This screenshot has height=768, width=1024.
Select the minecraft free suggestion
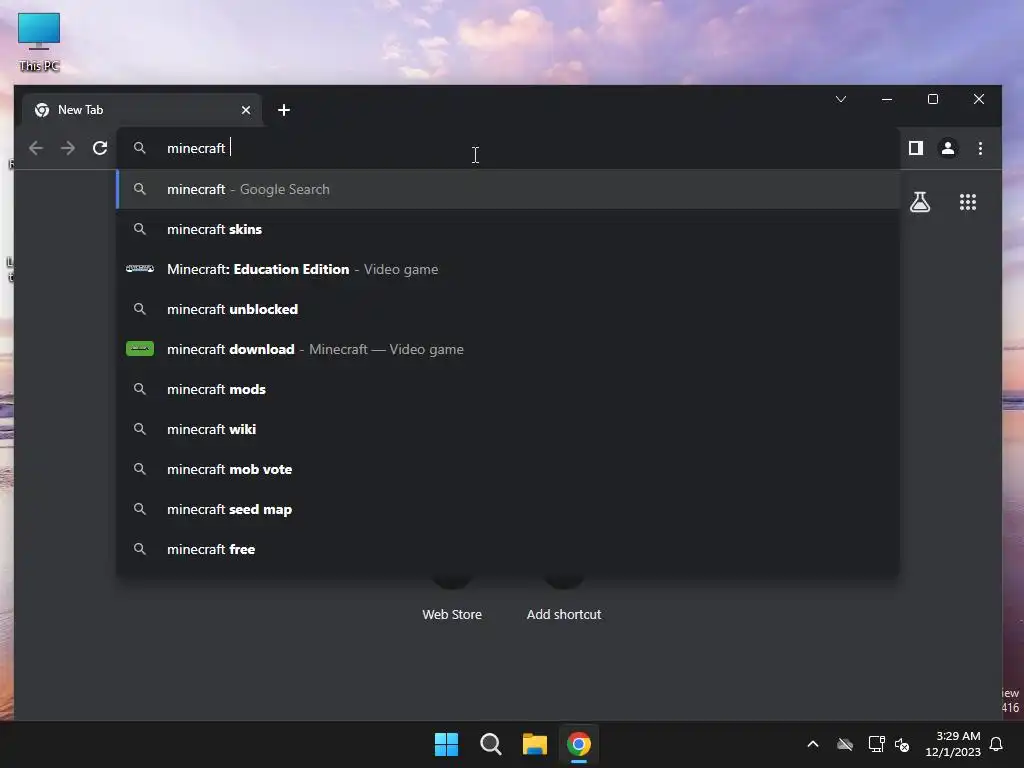tap(508, 549)
